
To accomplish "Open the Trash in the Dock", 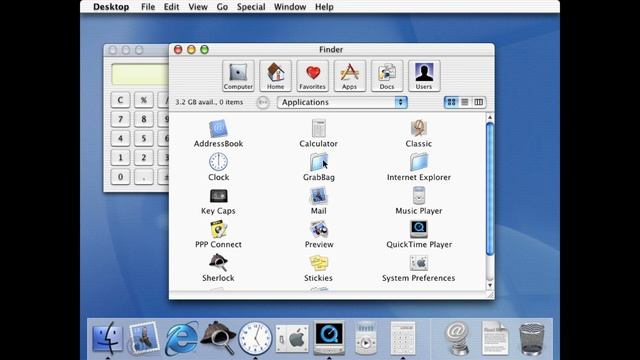I will pyautogui.click(x=532, y=339).
